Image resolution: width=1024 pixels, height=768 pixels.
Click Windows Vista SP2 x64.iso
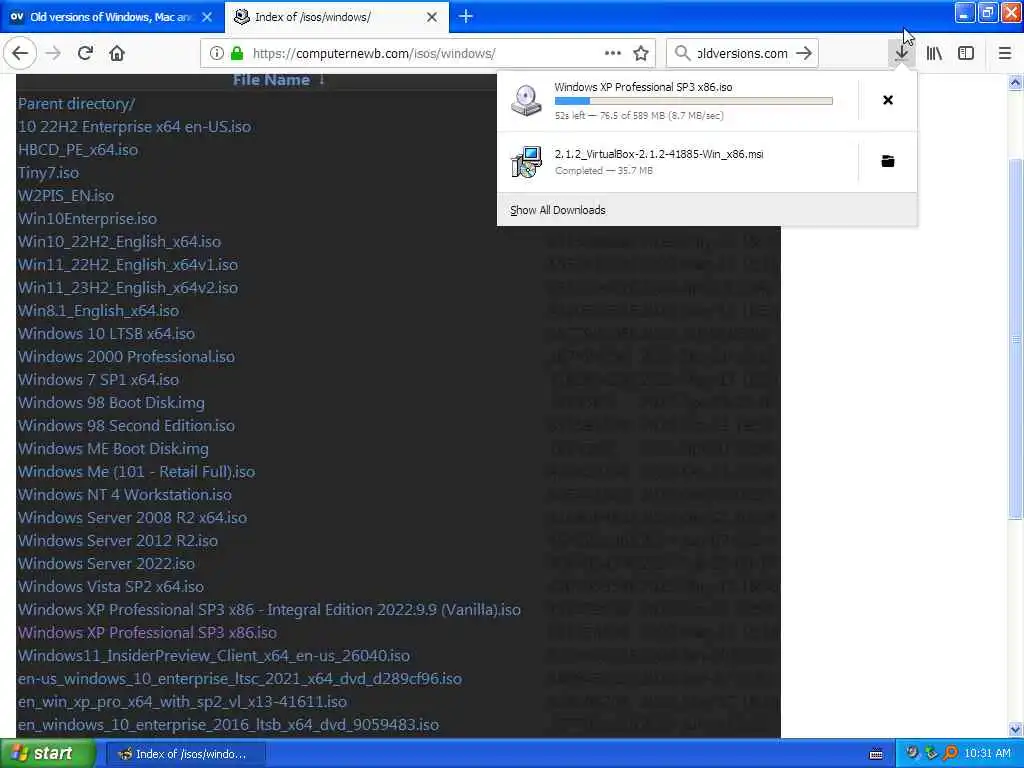pyautogui.click(x=111, y=586)
